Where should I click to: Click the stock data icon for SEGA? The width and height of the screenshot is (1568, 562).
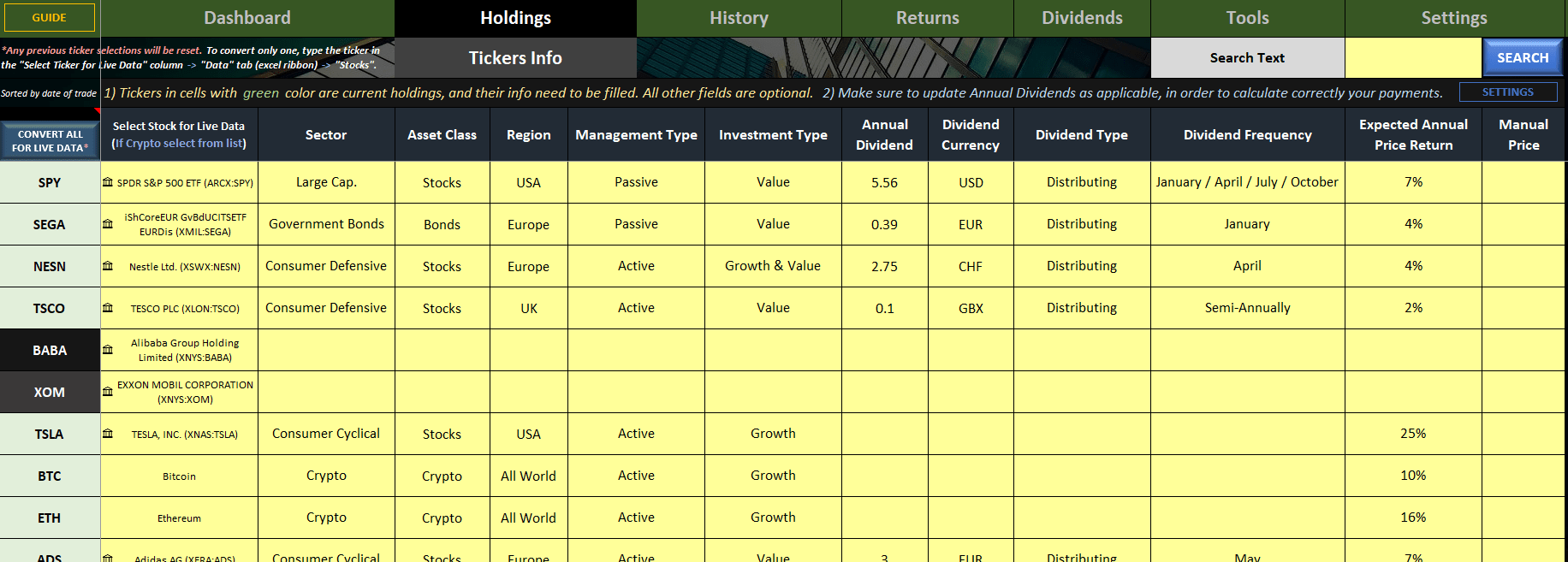(108, 224)
